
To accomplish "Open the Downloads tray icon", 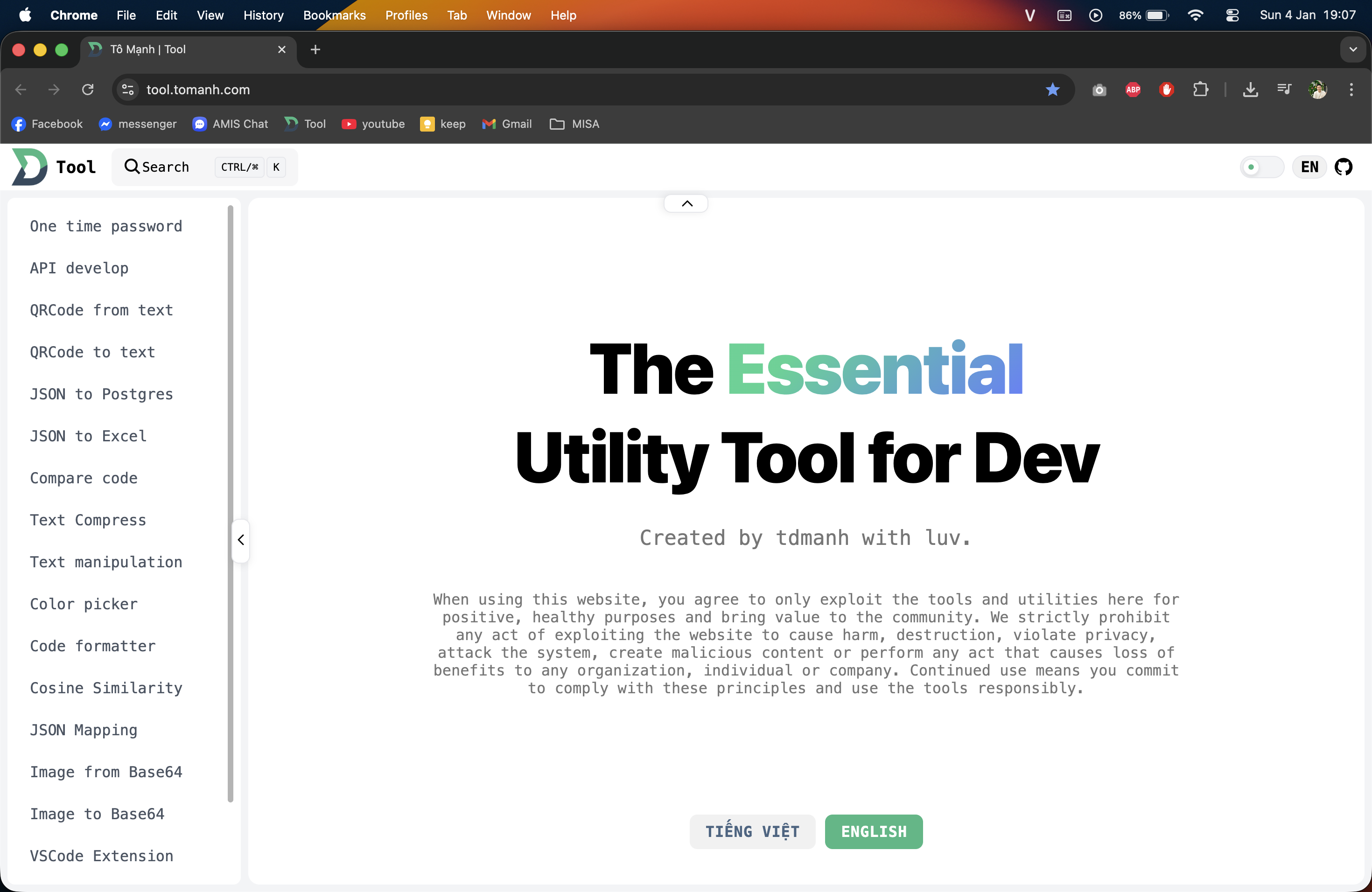I will pyautogui.click(x=1250, y=90).
